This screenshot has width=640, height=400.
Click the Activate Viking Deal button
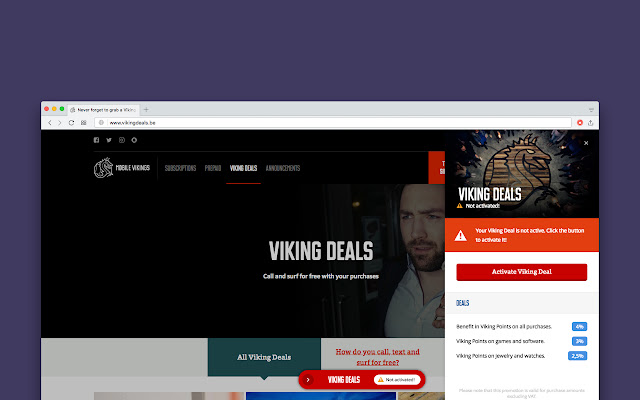[522, 272]
